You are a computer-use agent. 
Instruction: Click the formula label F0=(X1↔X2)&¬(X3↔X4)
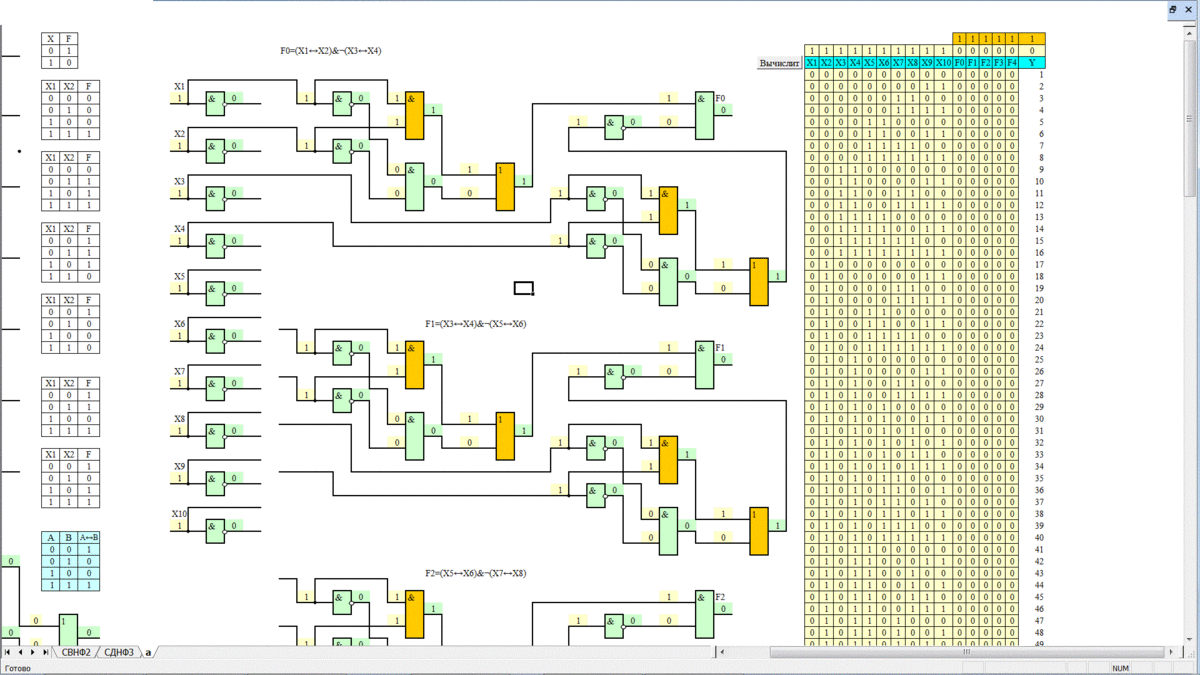click(330, 51)
